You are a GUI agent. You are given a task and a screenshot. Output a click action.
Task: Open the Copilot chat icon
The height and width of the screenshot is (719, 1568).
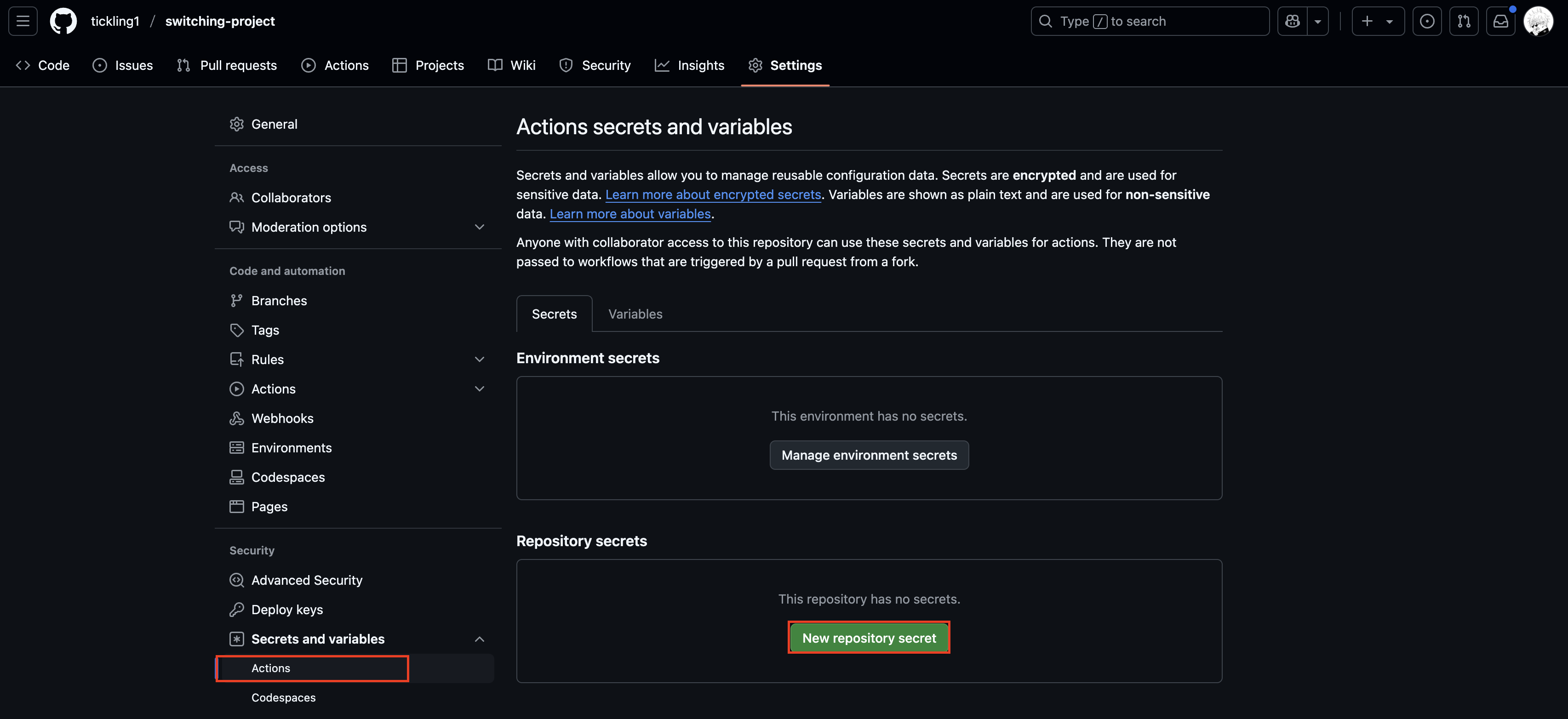1292,21
